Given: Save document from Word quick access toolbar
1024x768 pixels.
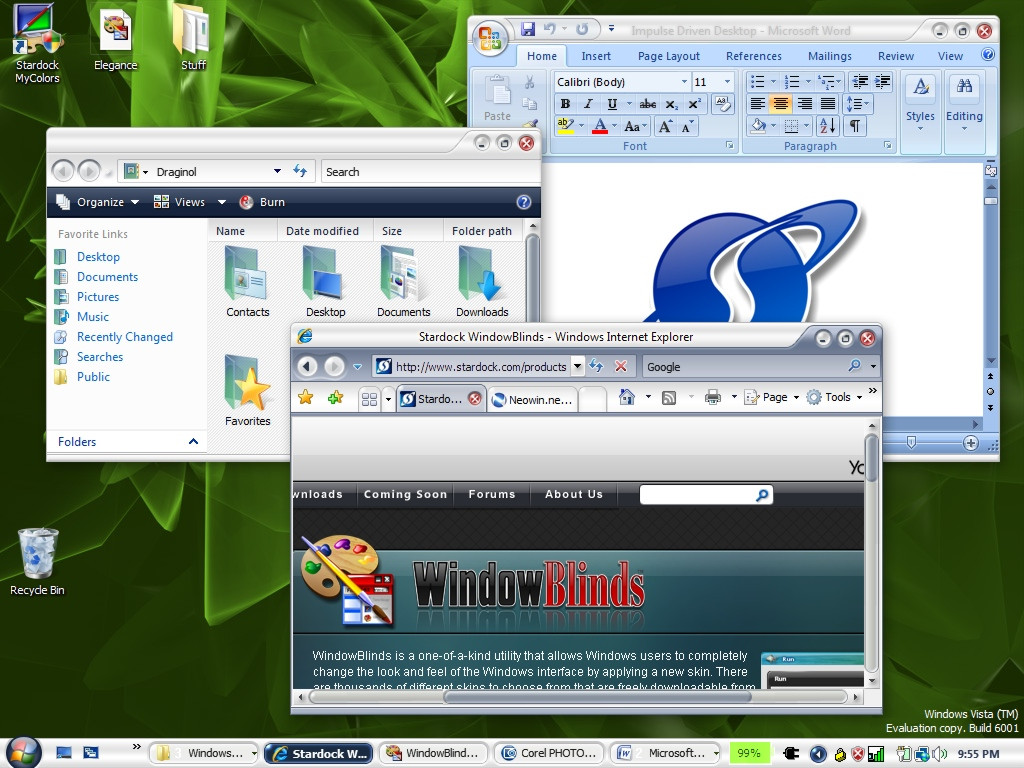Looking at the screenshot, I should coord(528,29).
